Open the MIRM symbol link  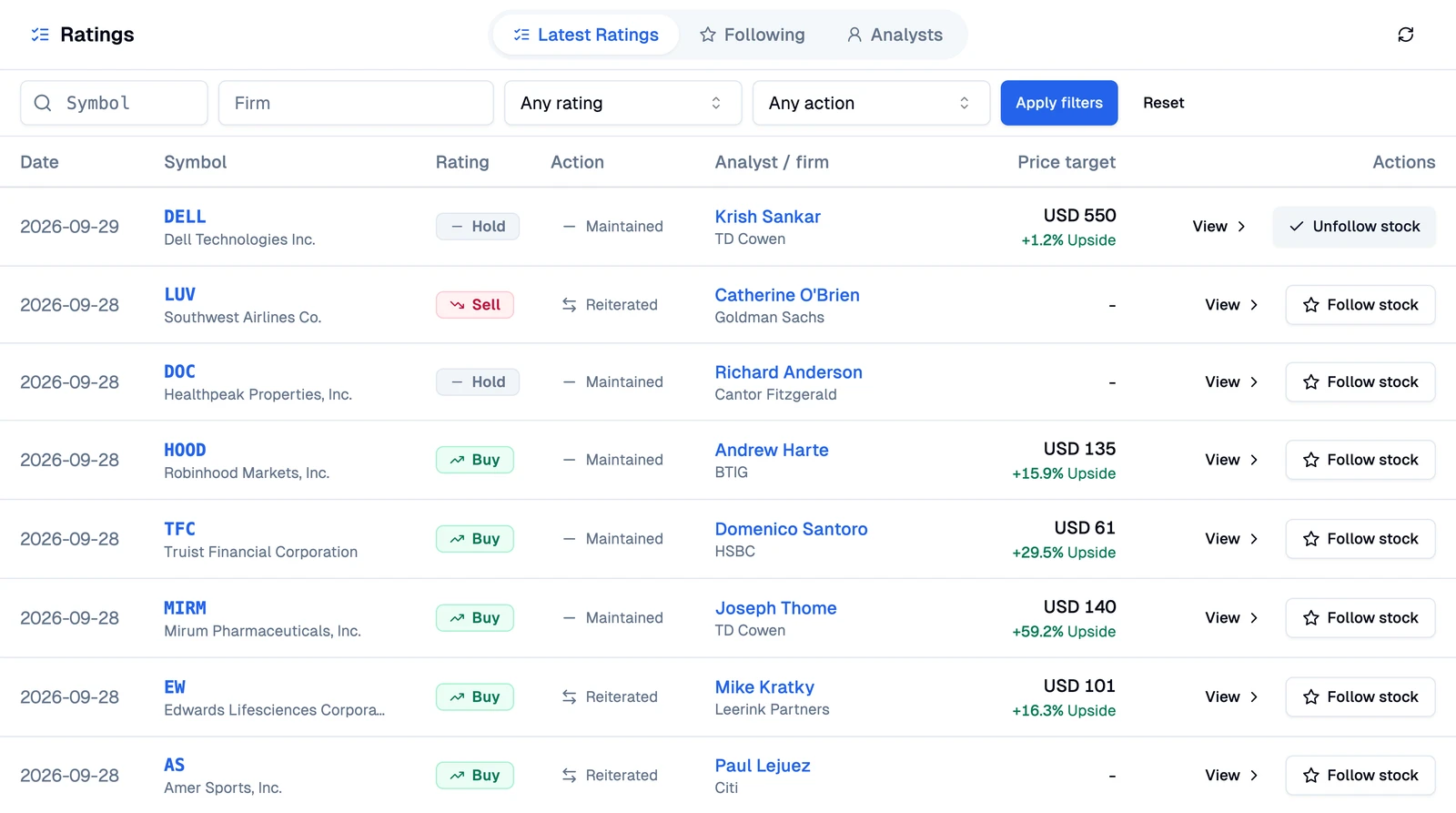pyautogui.click(x=185, y=607)
